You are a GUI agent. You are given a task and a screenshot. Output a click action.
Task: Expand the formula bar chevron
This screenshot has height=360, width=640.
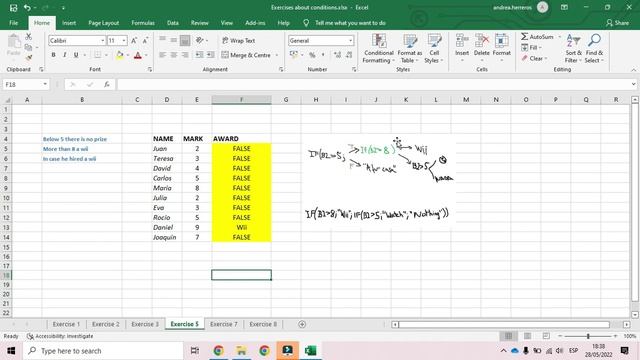633,84
